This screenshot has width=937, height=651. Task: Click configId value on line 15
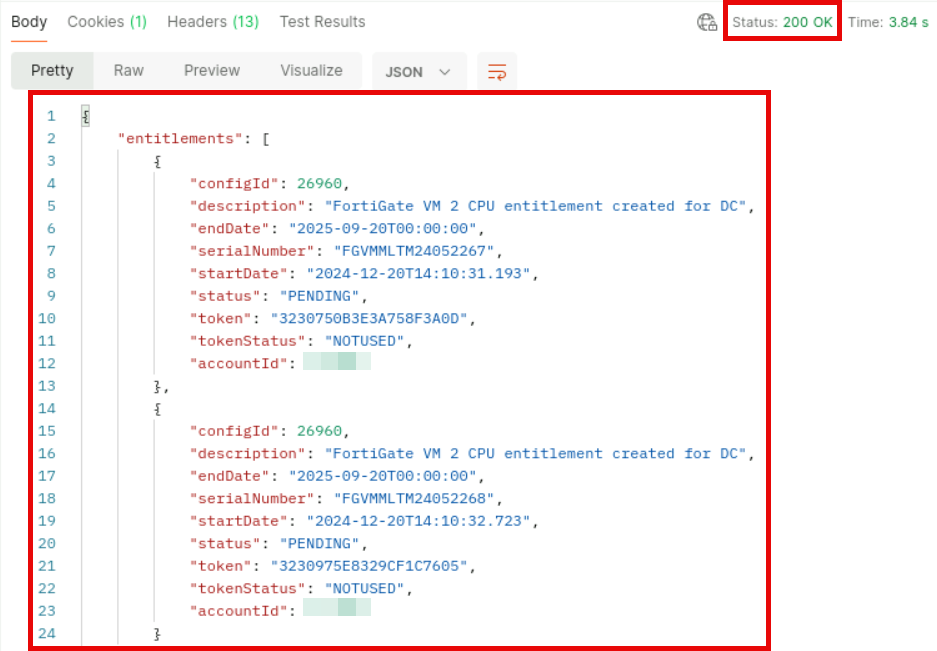point(319,431)
